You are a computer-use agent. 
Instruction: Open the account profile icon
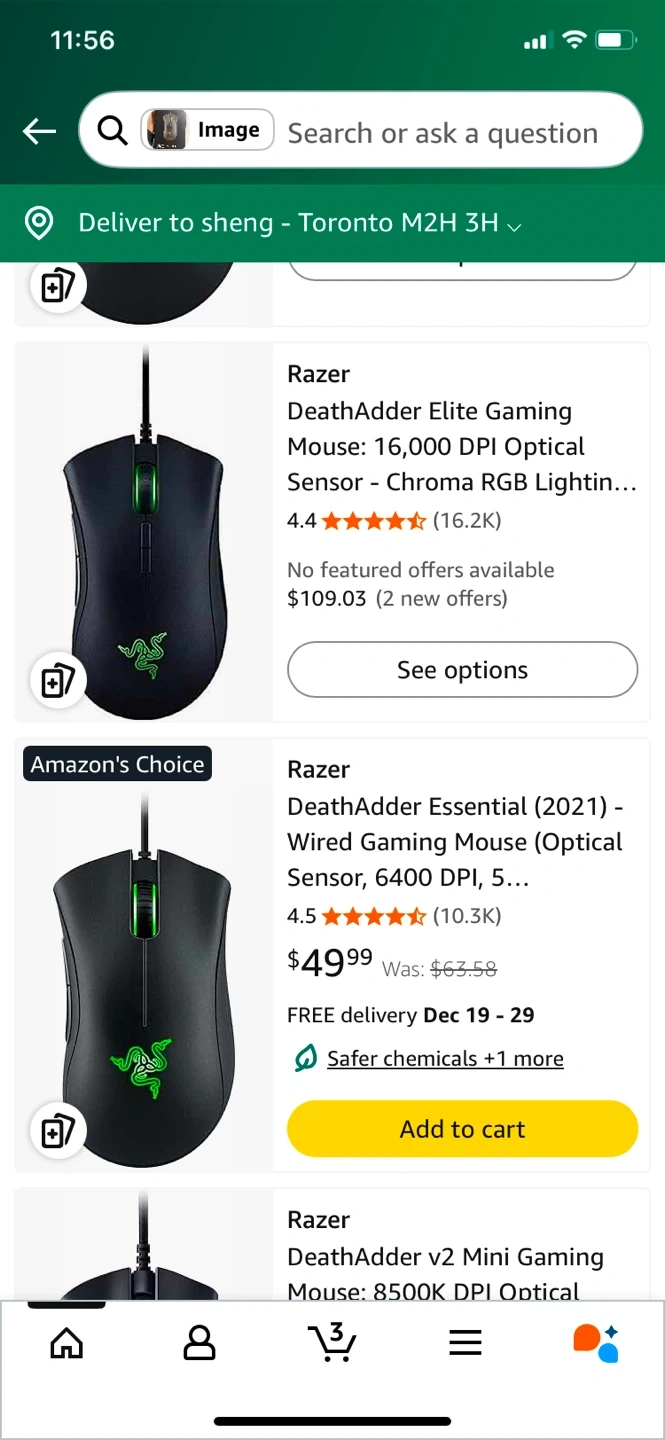click(x=200, y=1342)
